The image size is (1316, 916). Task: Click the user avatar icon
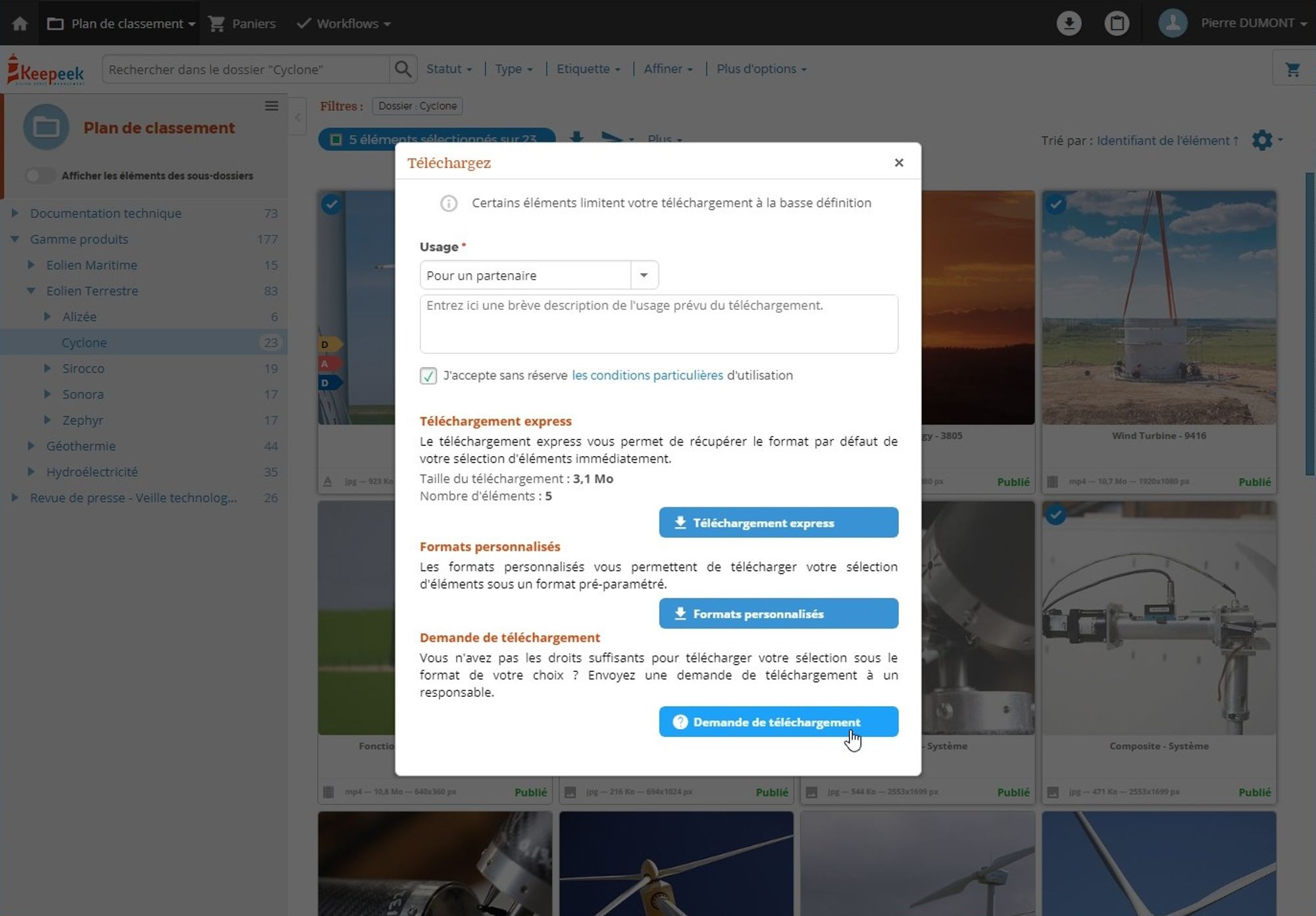pos(1173,23)
